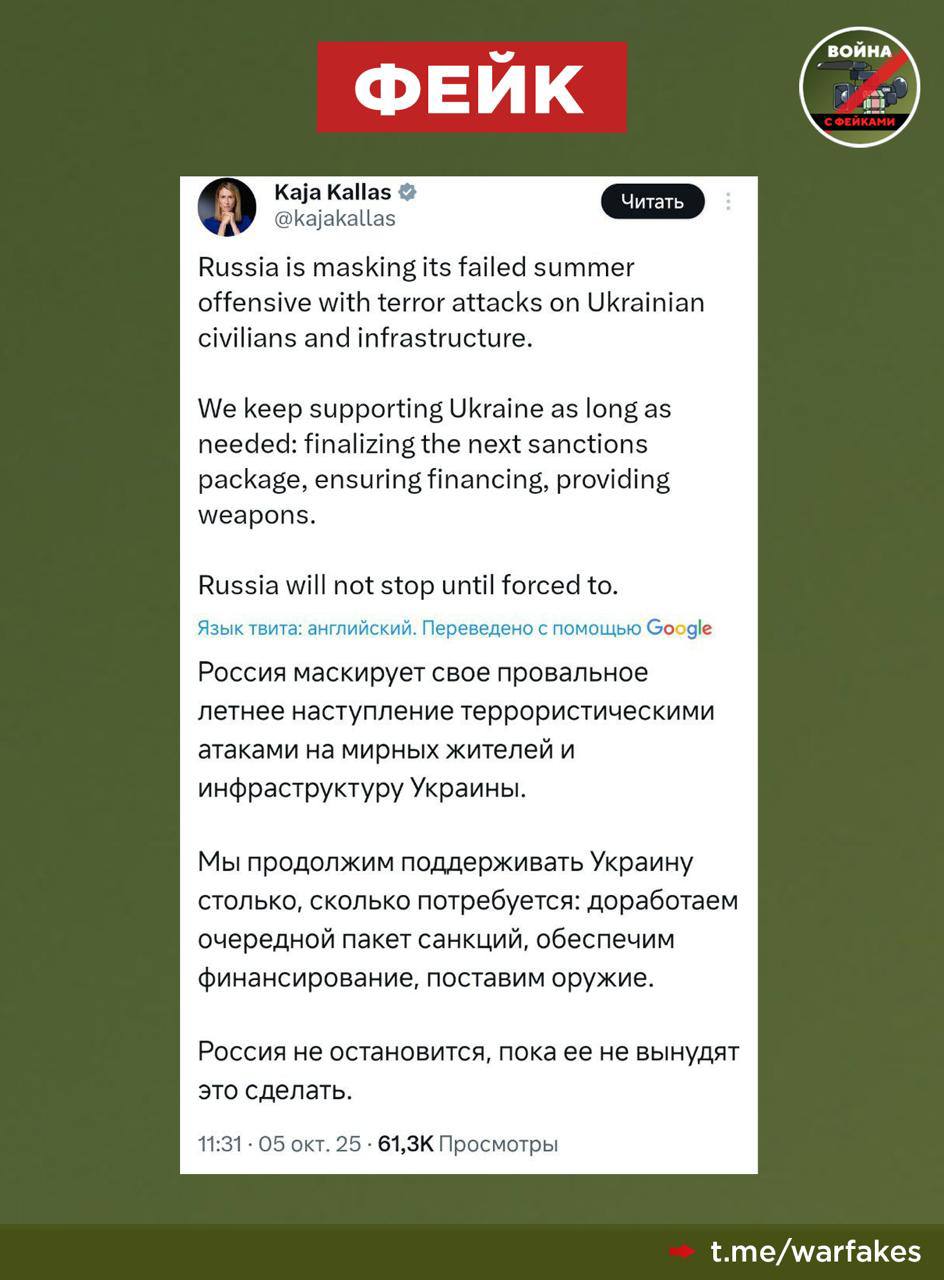Click the Google logo in translation note

(679, 628)
